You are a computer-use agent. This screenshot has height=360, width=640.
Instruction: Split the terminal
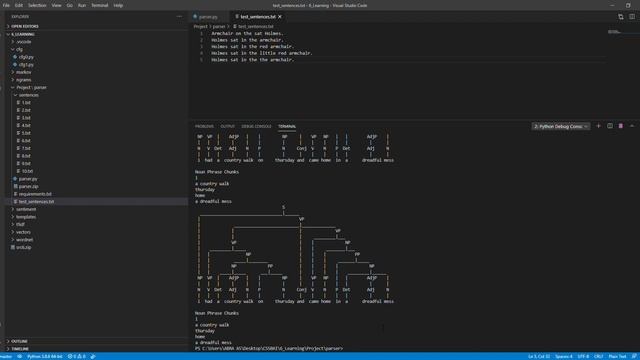pos(610,126)
